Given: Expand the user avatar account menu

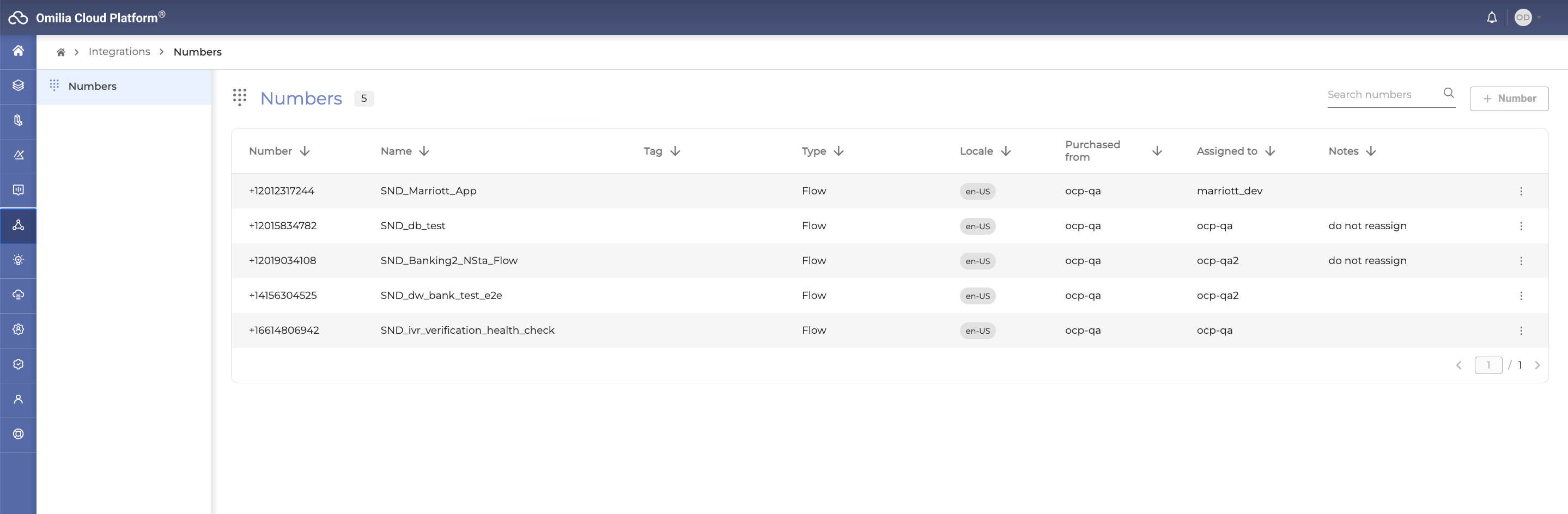Looking at the screenshot, I should click(1526, 17).
